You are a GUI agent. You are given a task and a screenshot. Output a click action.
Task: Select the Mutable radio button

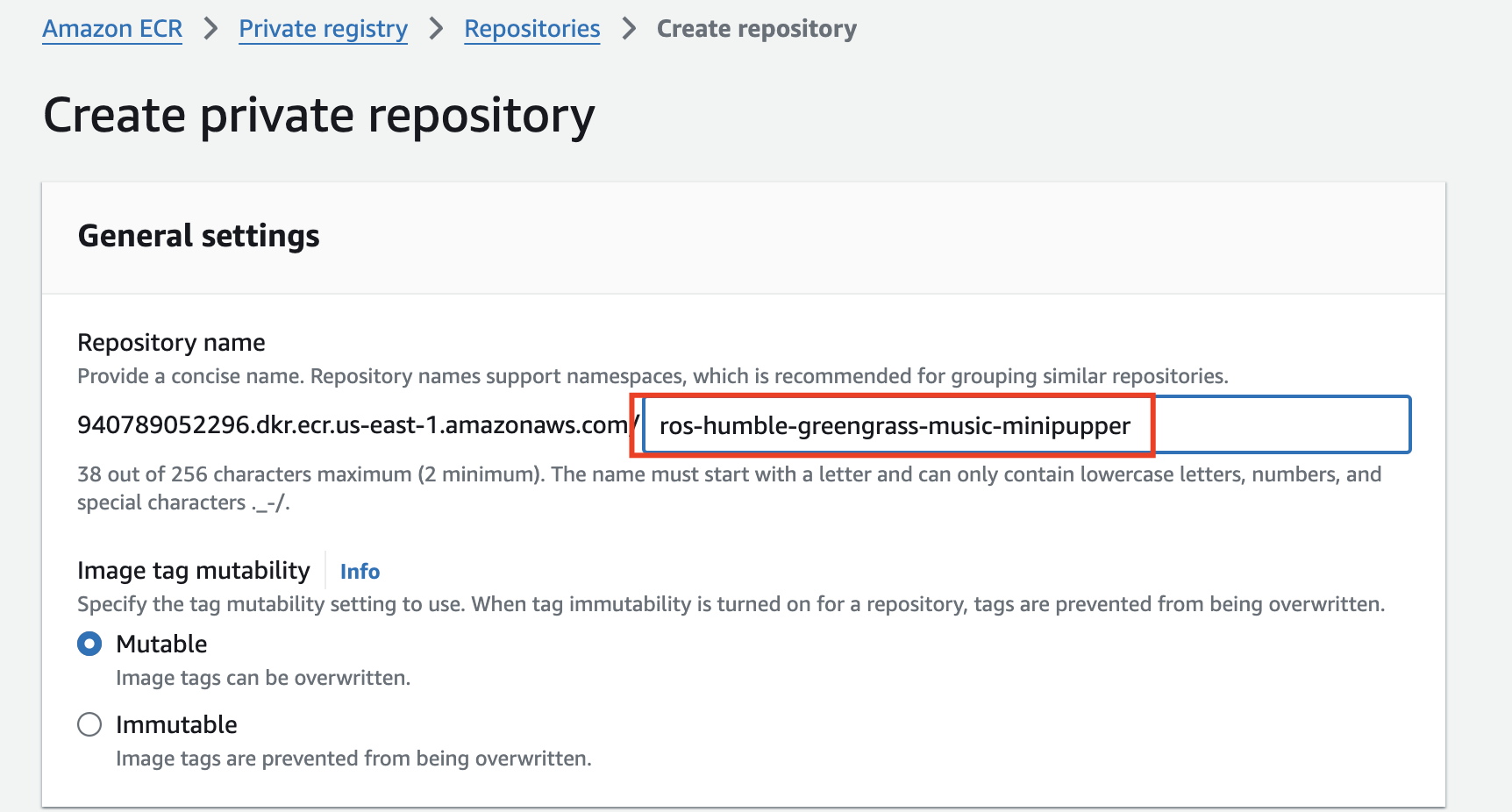click(x=89, y=645)
